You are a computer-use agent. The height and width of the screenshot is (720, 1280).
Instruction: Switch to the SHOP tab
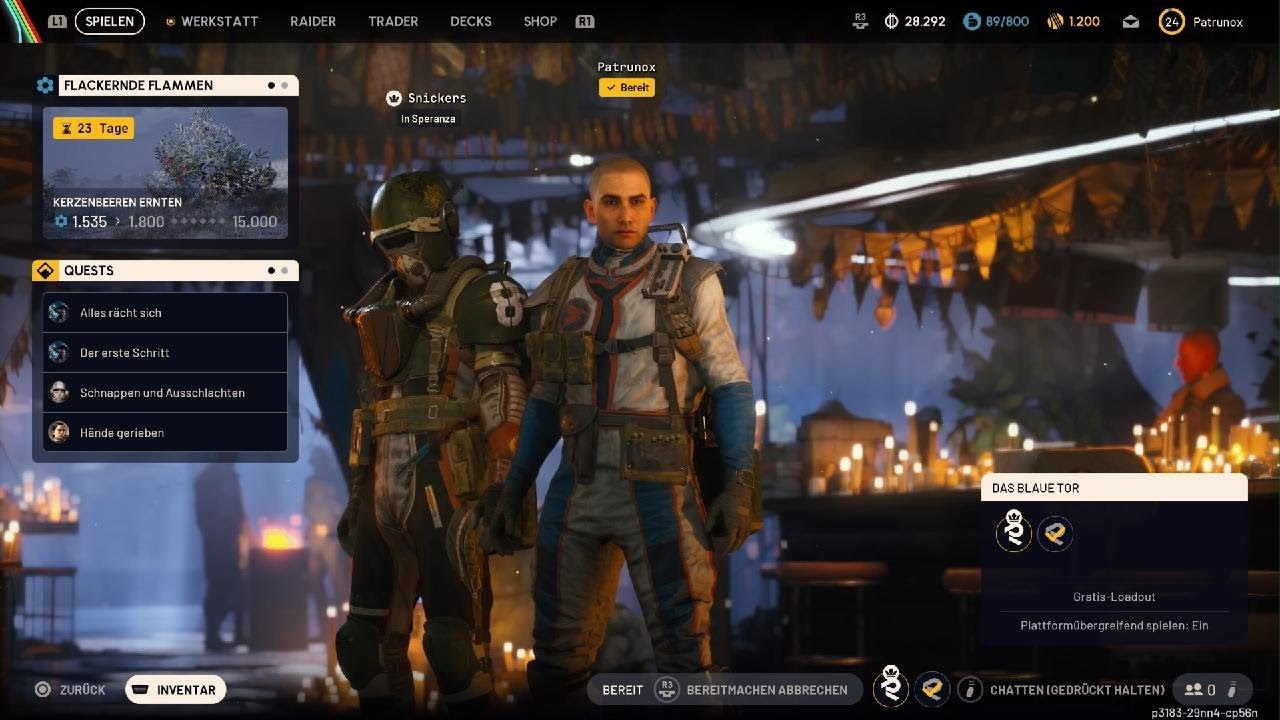point(540,21)
